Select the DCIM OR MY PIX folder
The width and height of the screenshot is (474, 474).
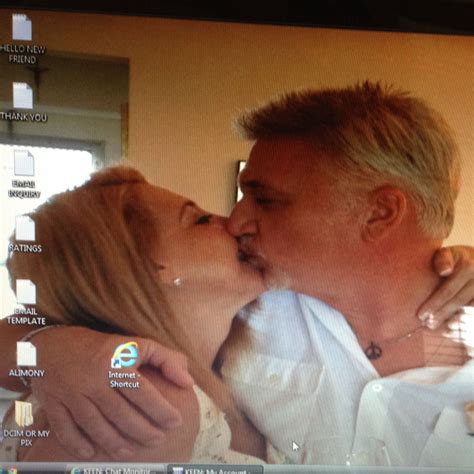(x=23, y=414)
